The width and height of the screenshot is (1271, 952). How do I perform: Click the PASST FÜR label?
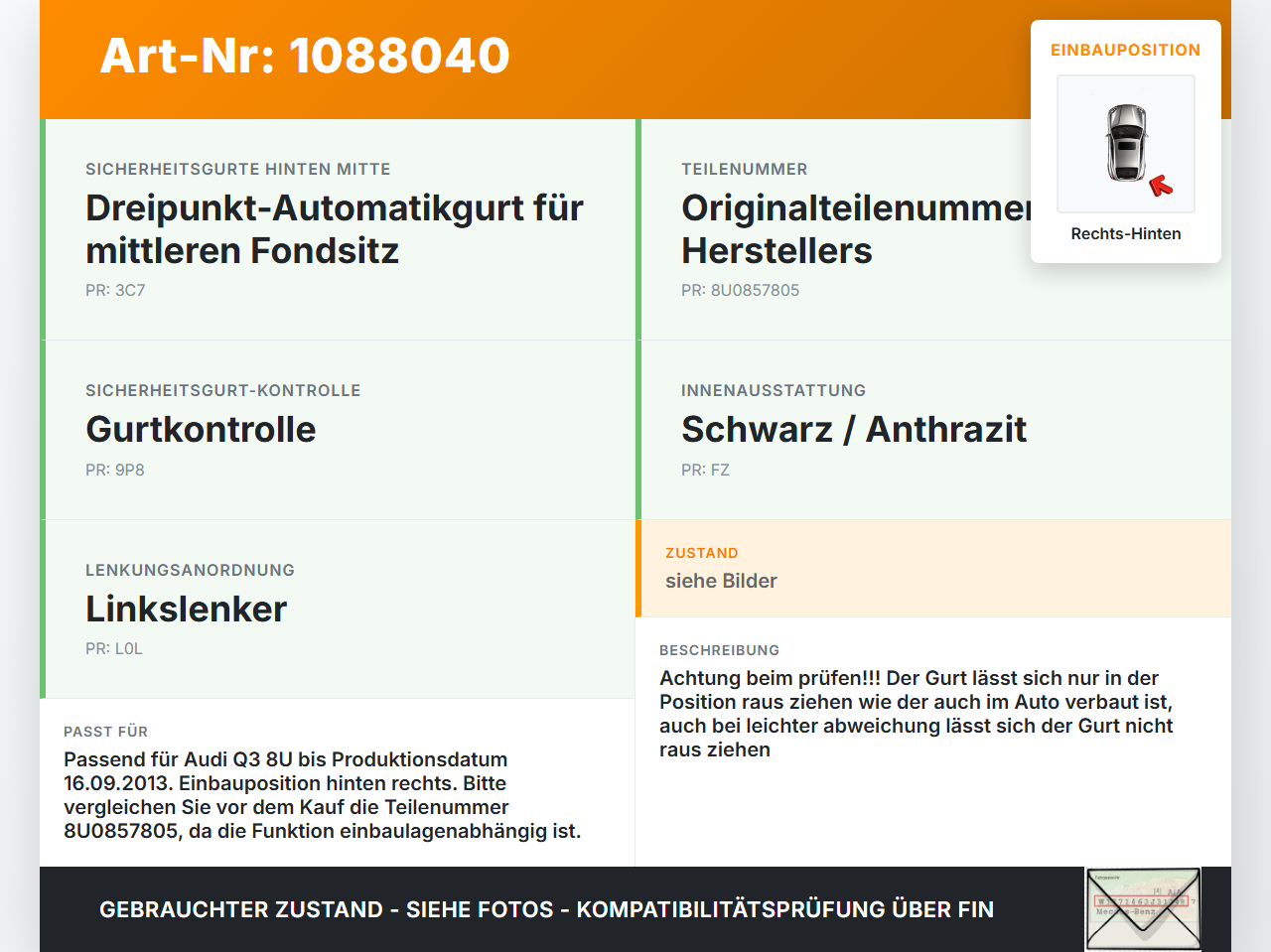(x=105, y=733)
